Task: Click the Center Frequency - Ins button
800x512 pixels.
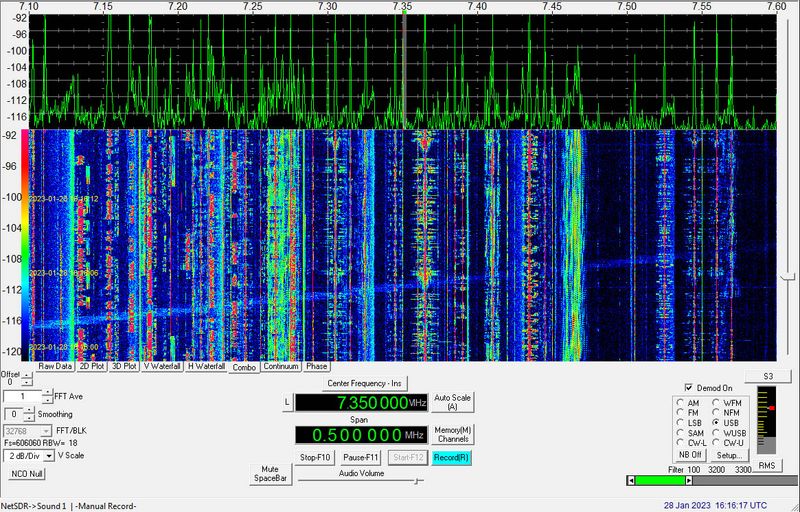Action: pos(364,383)
